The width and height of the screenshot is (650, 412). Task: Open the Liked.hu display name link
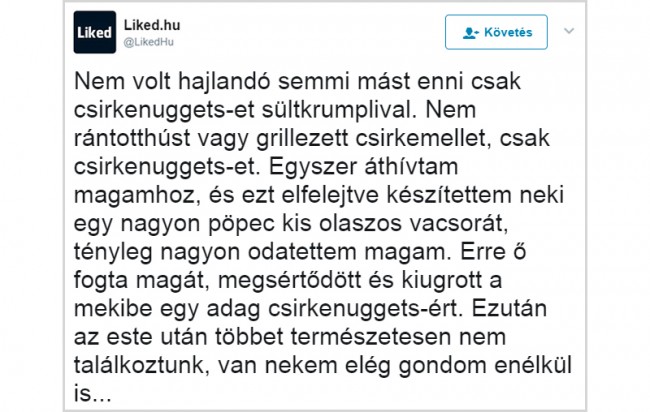pos(152,25)
